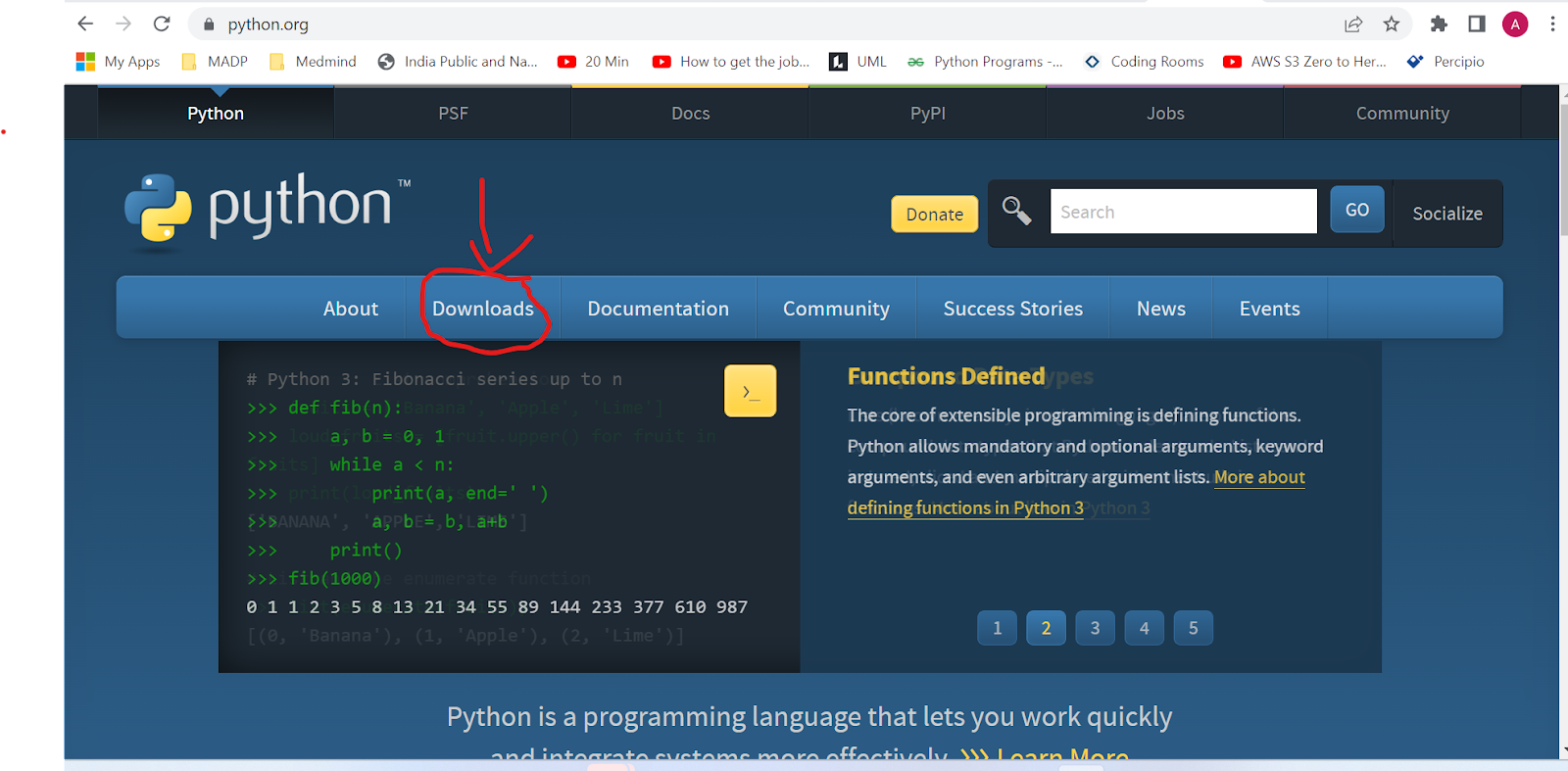This screenshot has height=771, width=1568.
Task: Click the Fibonacci output number line
Action: coord(497,607)
